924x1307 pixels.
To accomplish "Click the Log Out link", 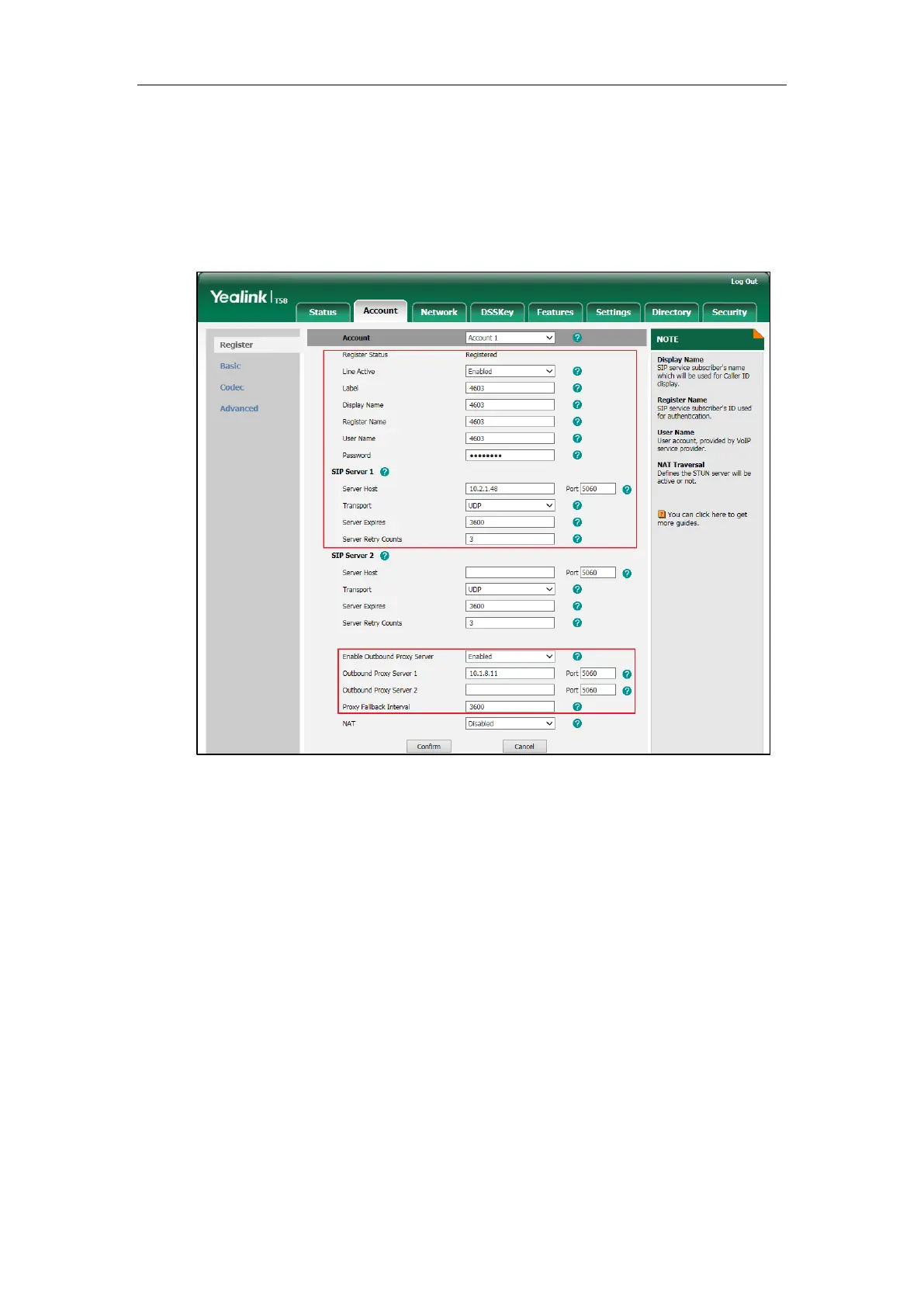I will [x=744, y=282].
